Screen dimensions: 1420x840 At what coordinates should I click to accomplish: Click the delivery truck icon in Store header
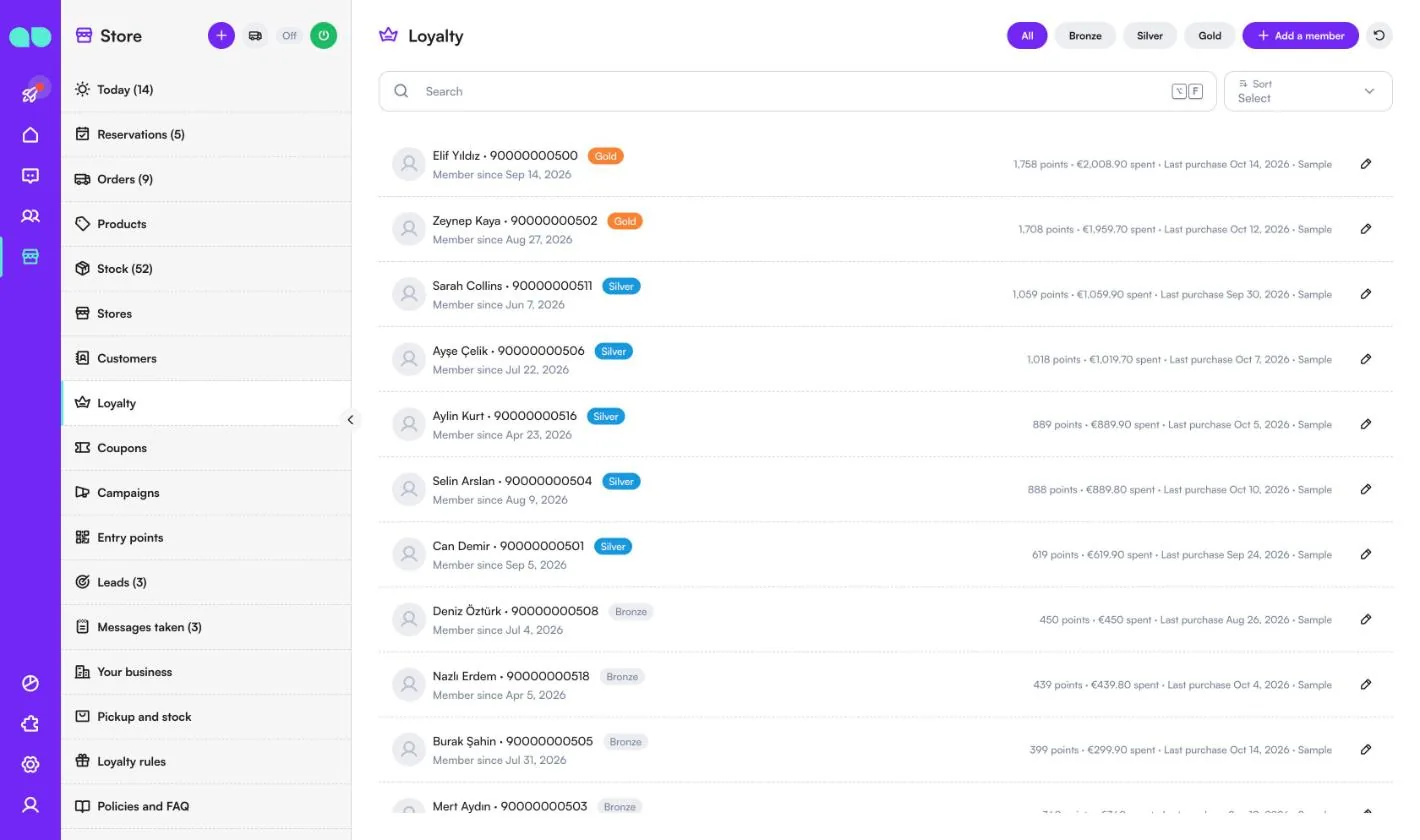[x=255, y=36]
